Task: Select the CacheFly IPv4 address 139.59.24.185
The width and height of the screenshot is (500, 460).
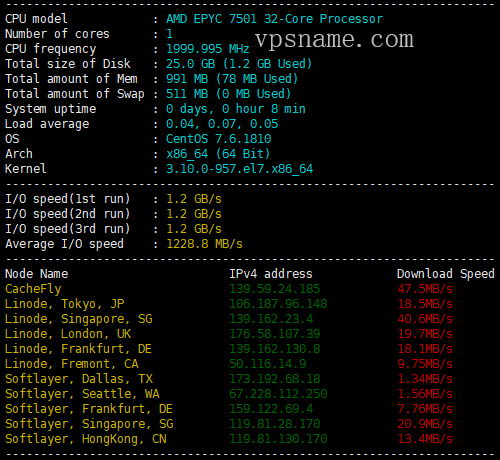Action: [275, 289]
